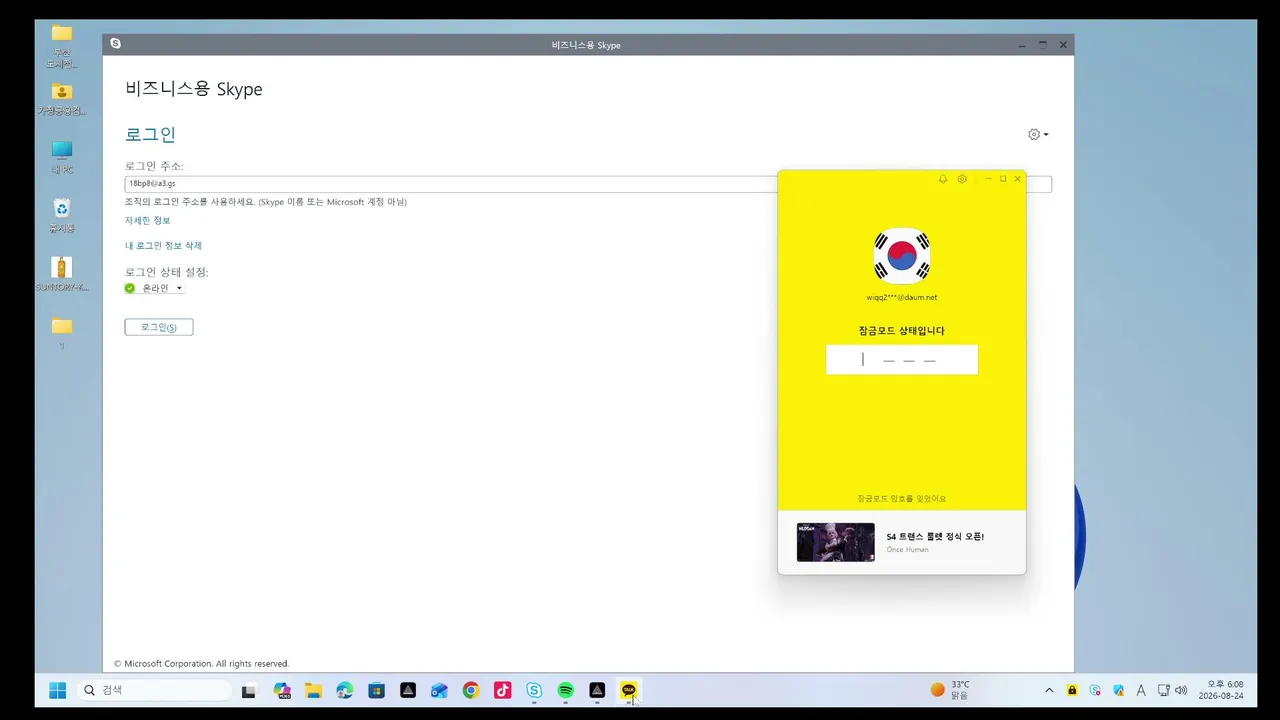Image resolution: width=1280 pixels, height=720 pixels.
Task: Open the 자세한 정보 link
Action: coord(148,220)
